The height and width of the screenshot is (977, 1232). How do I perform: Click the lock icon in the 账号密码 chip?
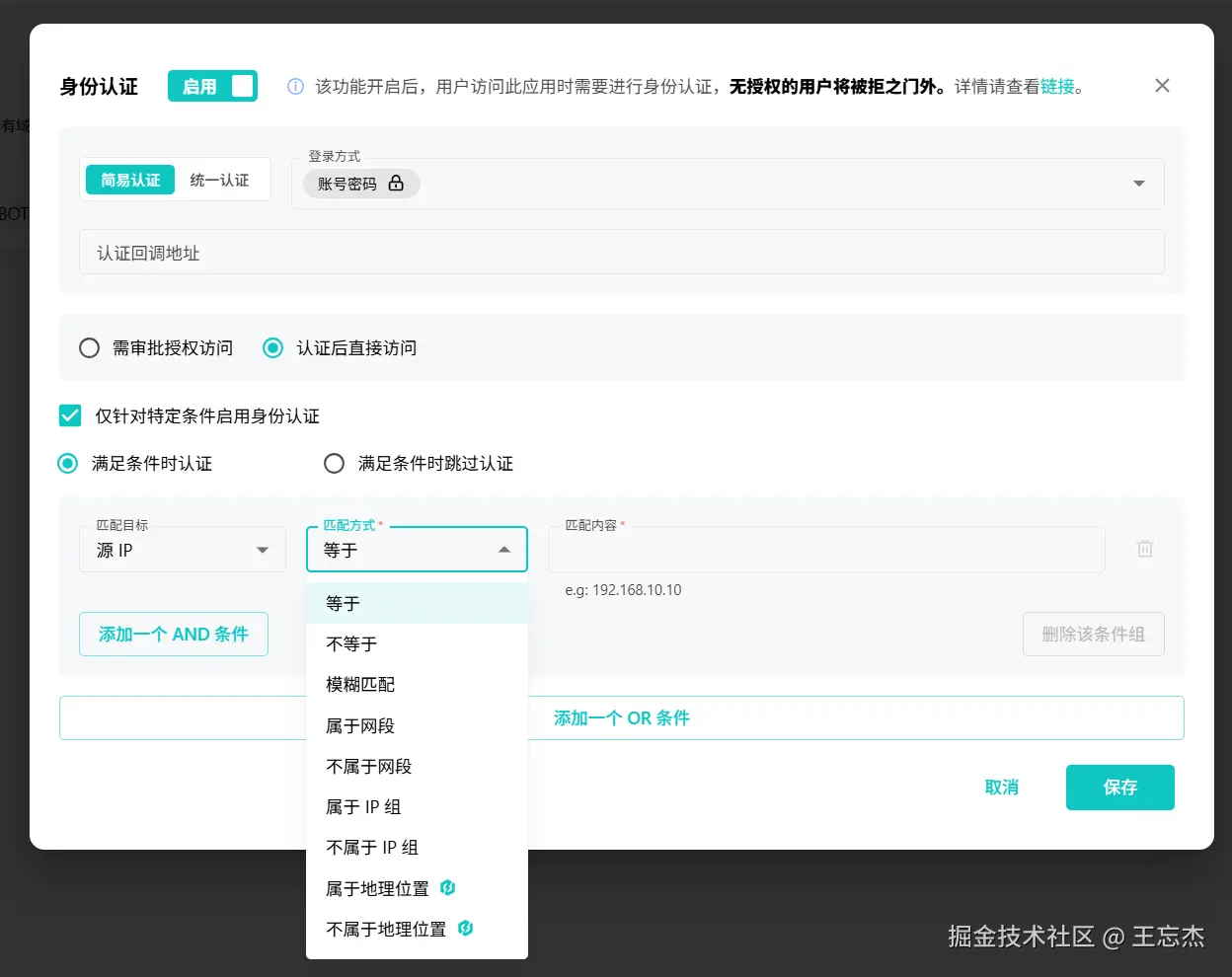tap(396, 183)
